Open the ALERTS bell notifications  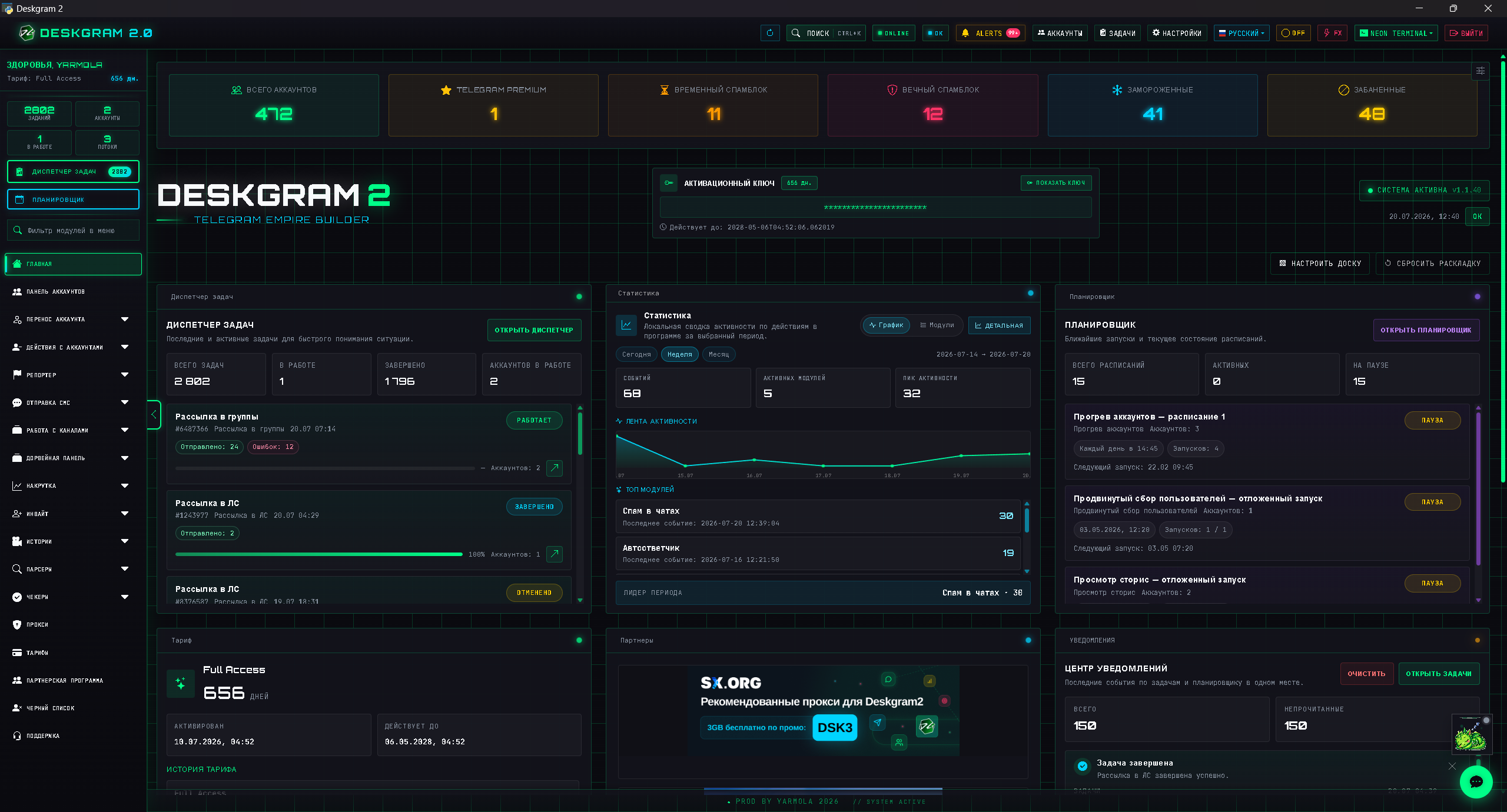990,33
